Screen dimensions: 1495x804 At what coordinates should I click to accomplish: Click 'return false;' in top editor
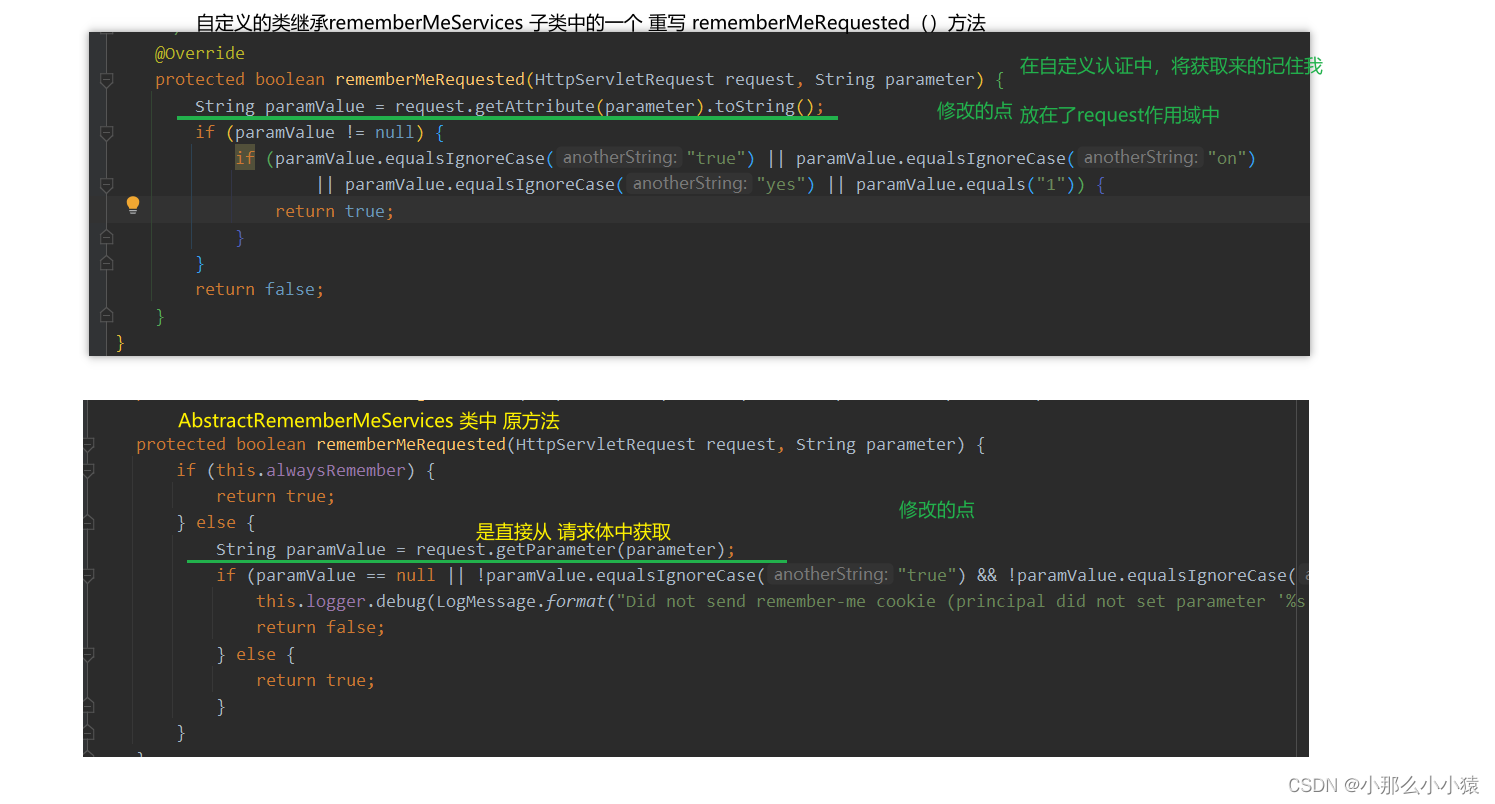pos(260,289)
